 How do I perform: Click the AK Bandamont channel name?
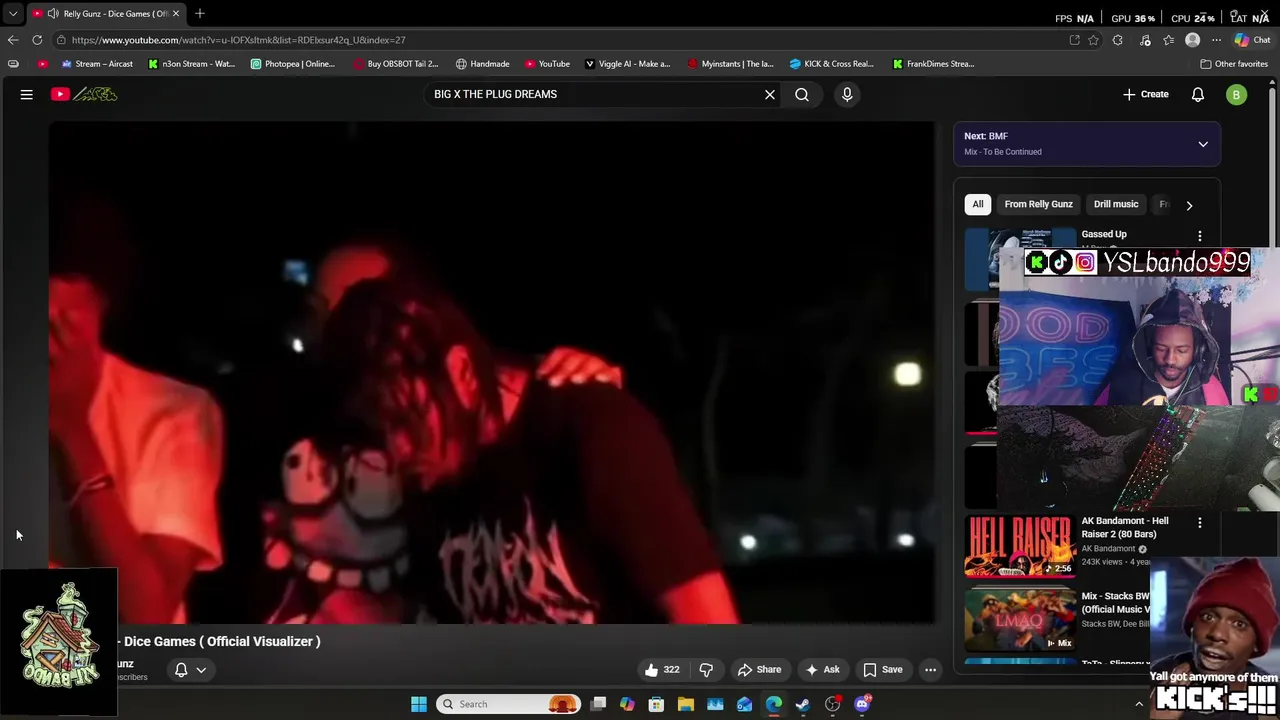[x=1108, y=549]
